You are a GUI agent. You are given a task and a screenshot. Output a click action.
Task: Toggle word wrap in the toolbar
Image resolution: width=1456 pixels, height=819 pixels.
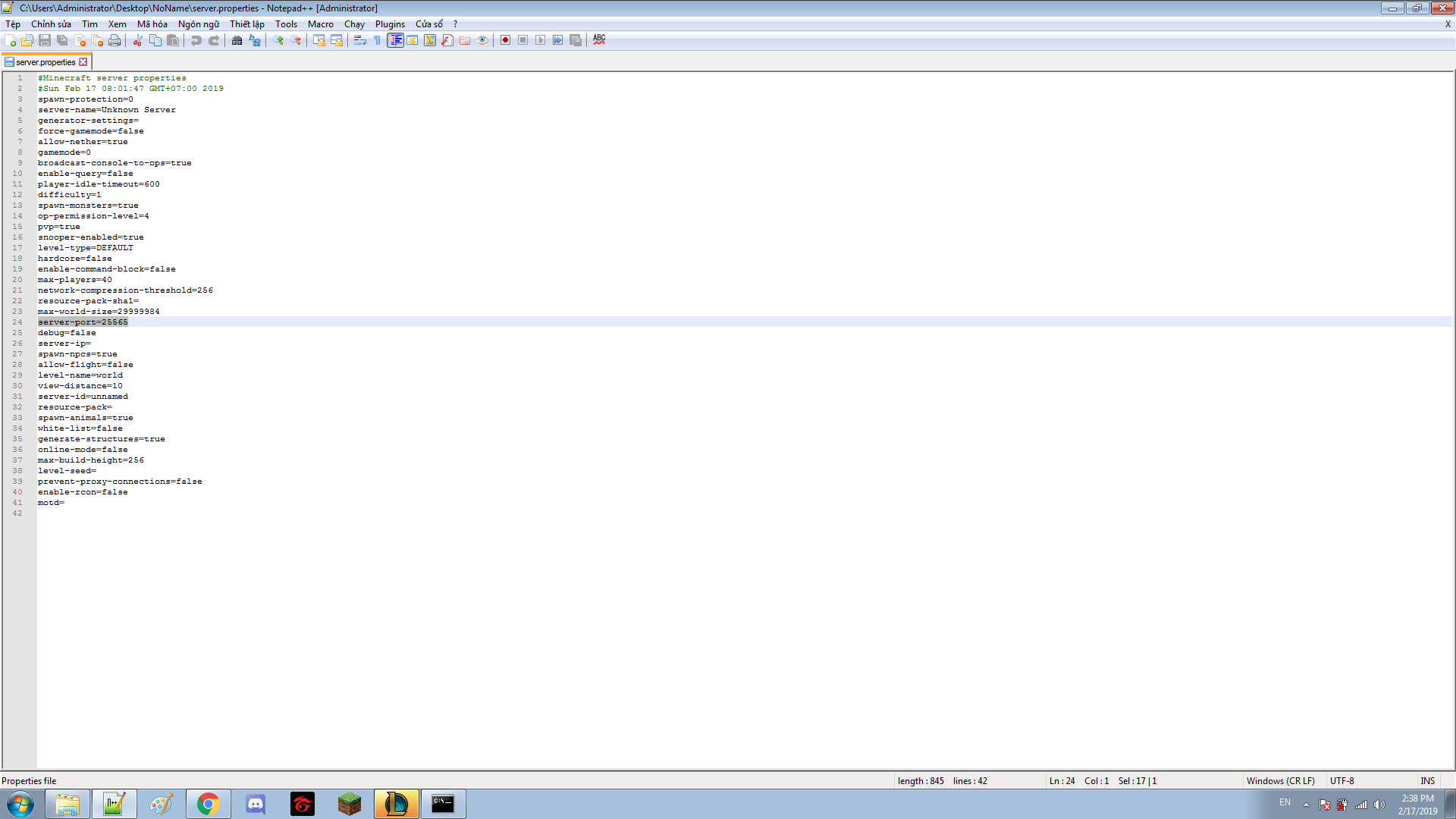click(360, 40)
